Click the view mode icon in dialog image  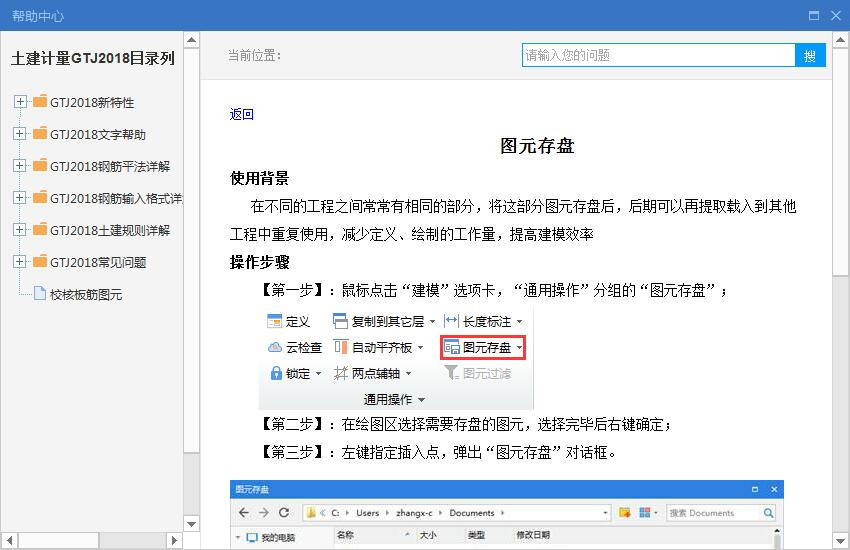645,513
